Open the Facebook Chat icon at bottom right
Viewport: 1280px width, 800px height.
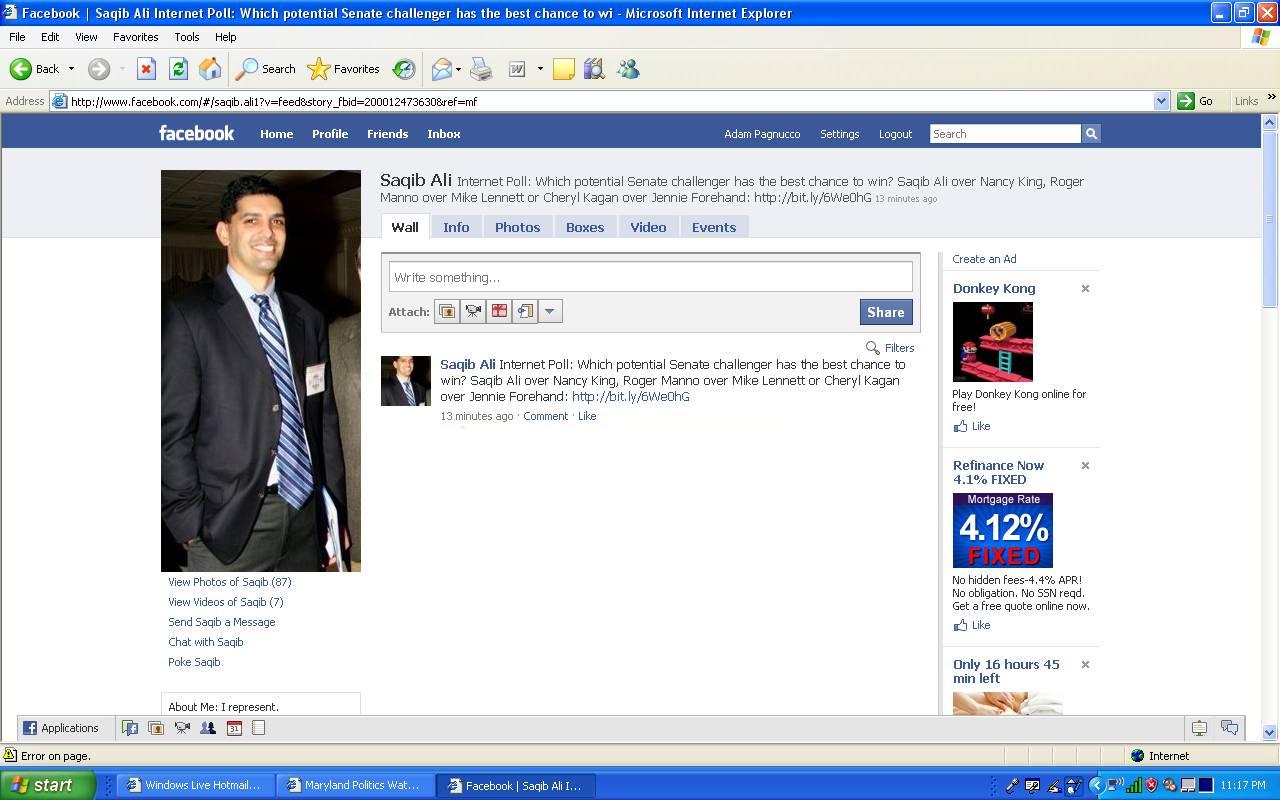click(x=1229, y=728)
